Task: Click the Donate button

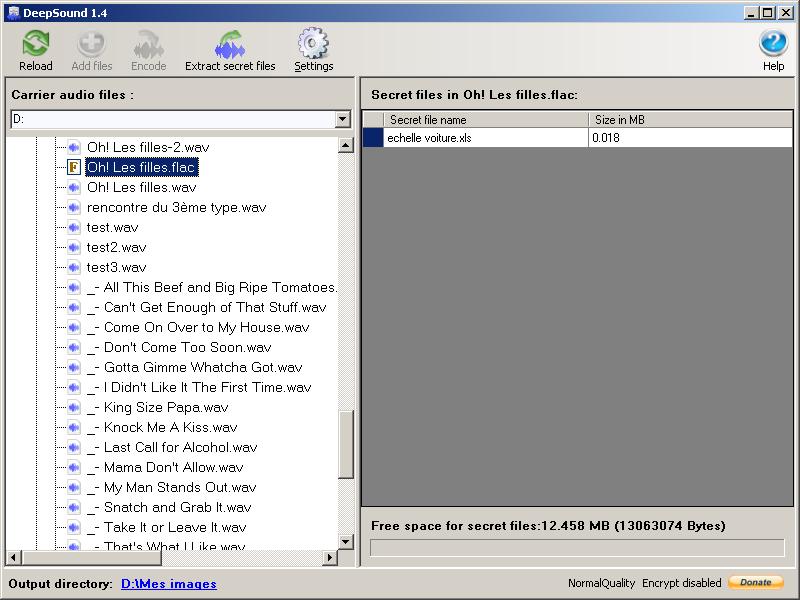Action: coord(756,582)
